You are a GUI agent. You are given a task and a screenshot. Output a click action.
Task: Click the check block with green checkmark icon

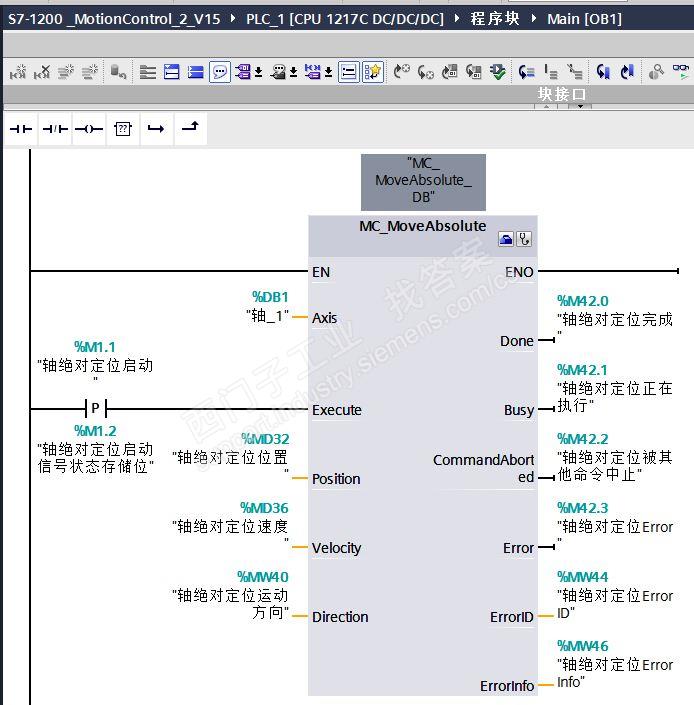coord(498,72)
